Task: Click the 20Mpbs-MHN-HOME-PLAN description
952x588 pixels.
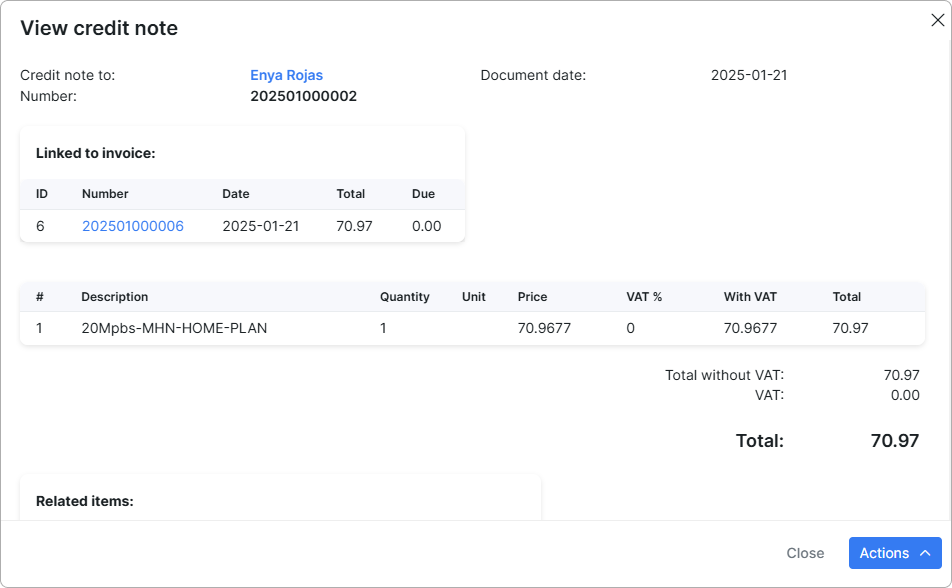Action: 174,328
